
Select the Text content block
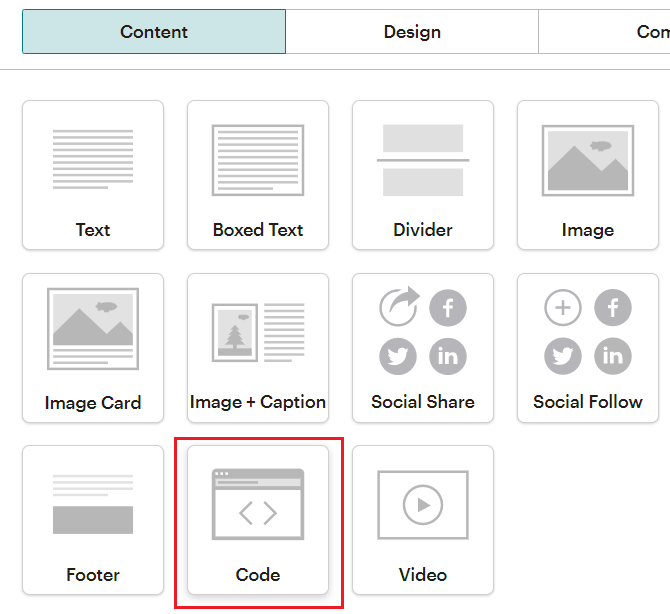click(92, 175)
